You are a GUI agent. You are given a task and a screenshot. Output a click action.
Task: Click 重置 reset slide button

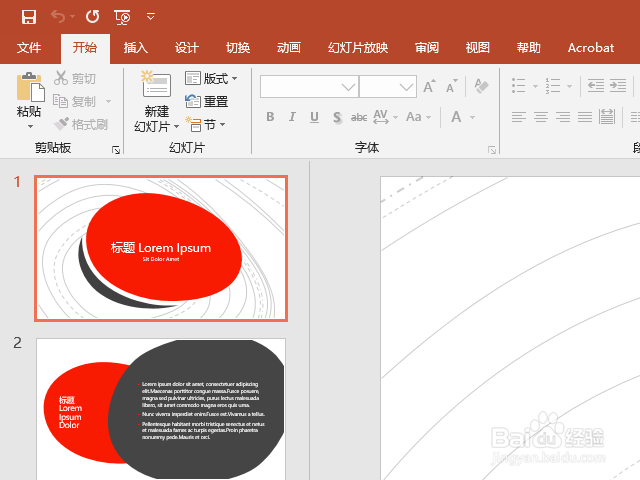pyautogui.click(x=207, y=101)
